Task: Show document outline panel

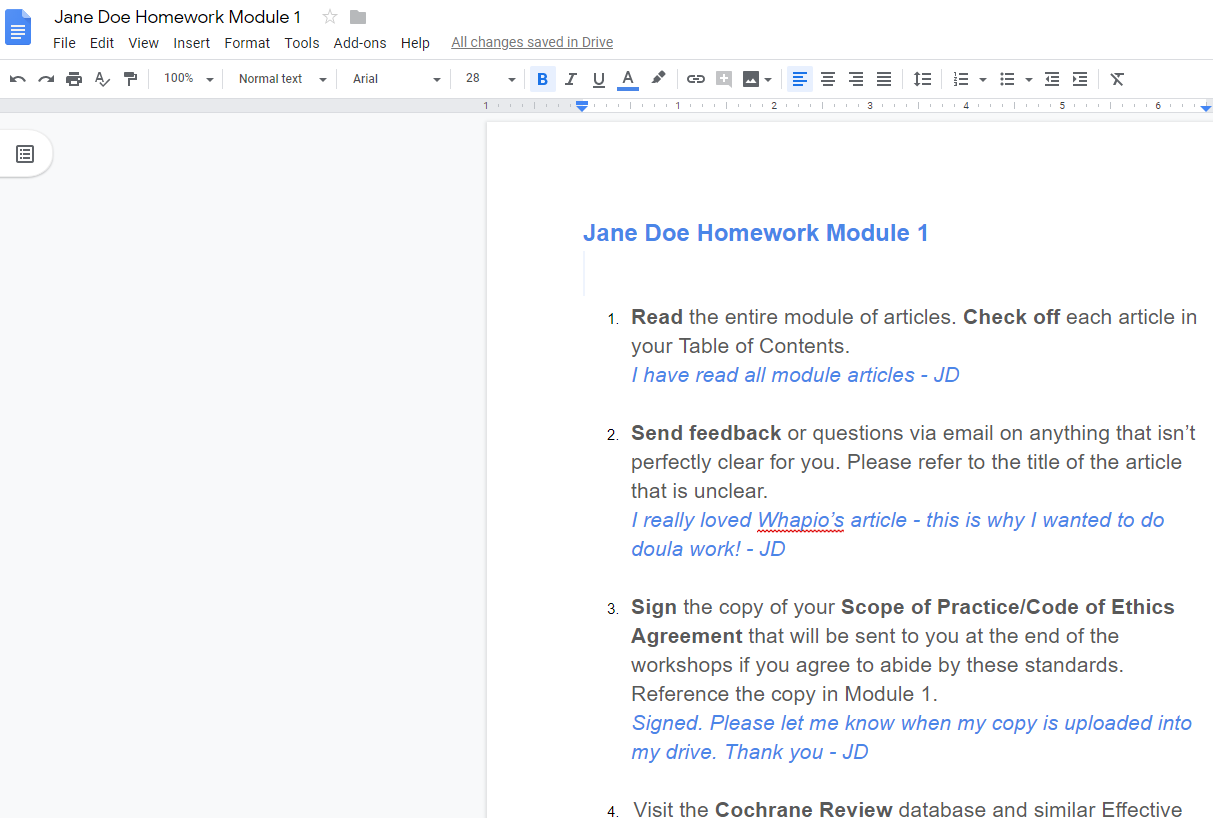Action: (x=25, y=154)
